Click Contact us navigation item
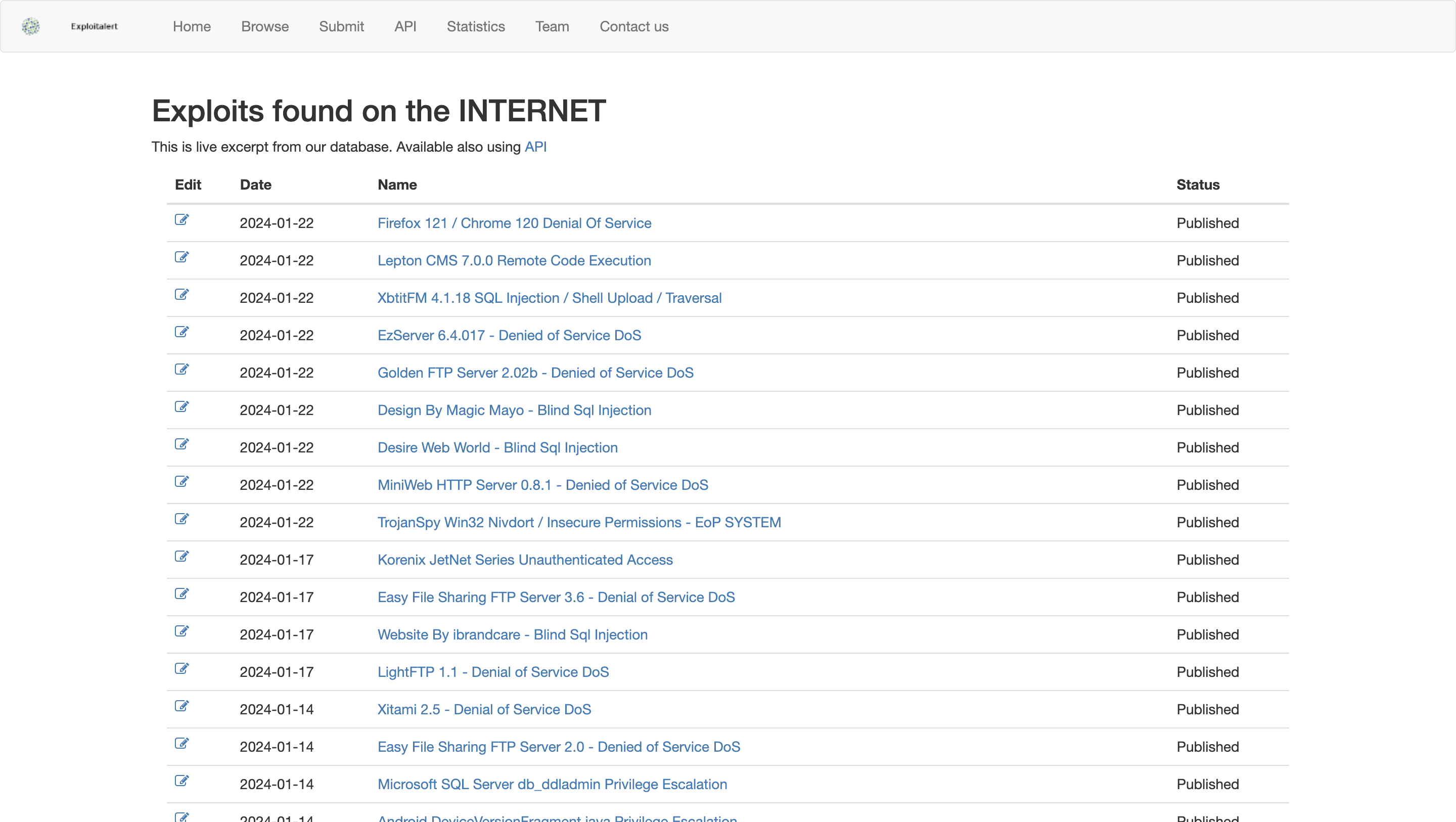Screen dimensions: 1456x822 (634, 26)
